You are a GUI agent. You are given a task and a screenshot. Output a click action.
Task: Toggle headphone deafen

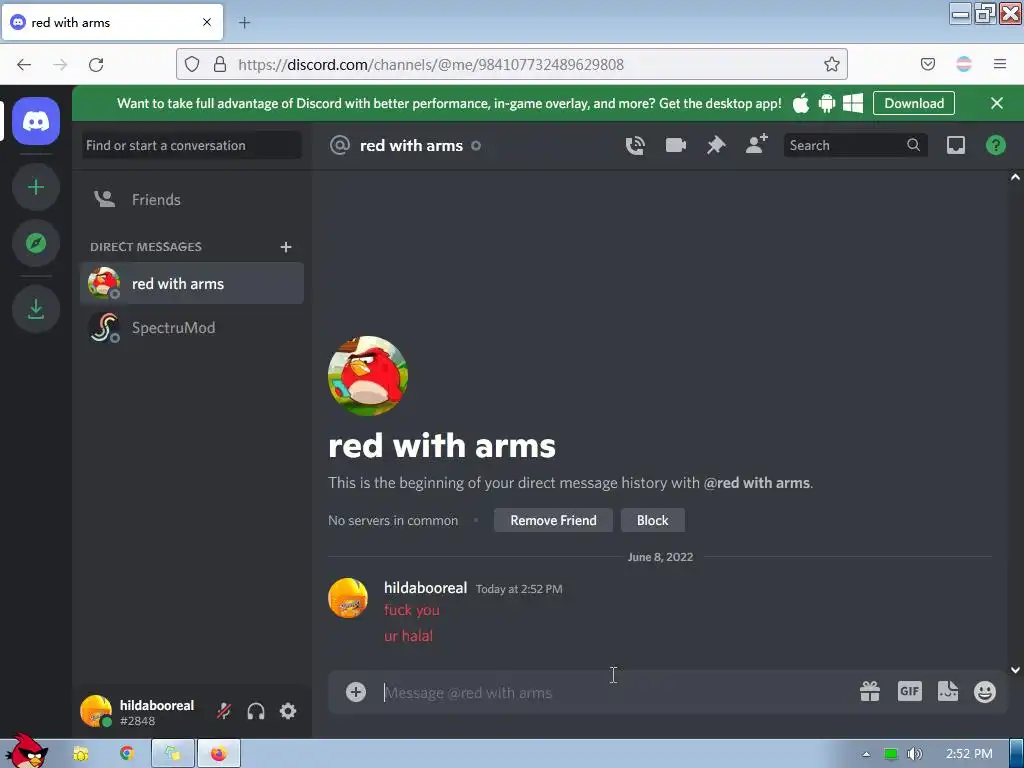(256, 711)
